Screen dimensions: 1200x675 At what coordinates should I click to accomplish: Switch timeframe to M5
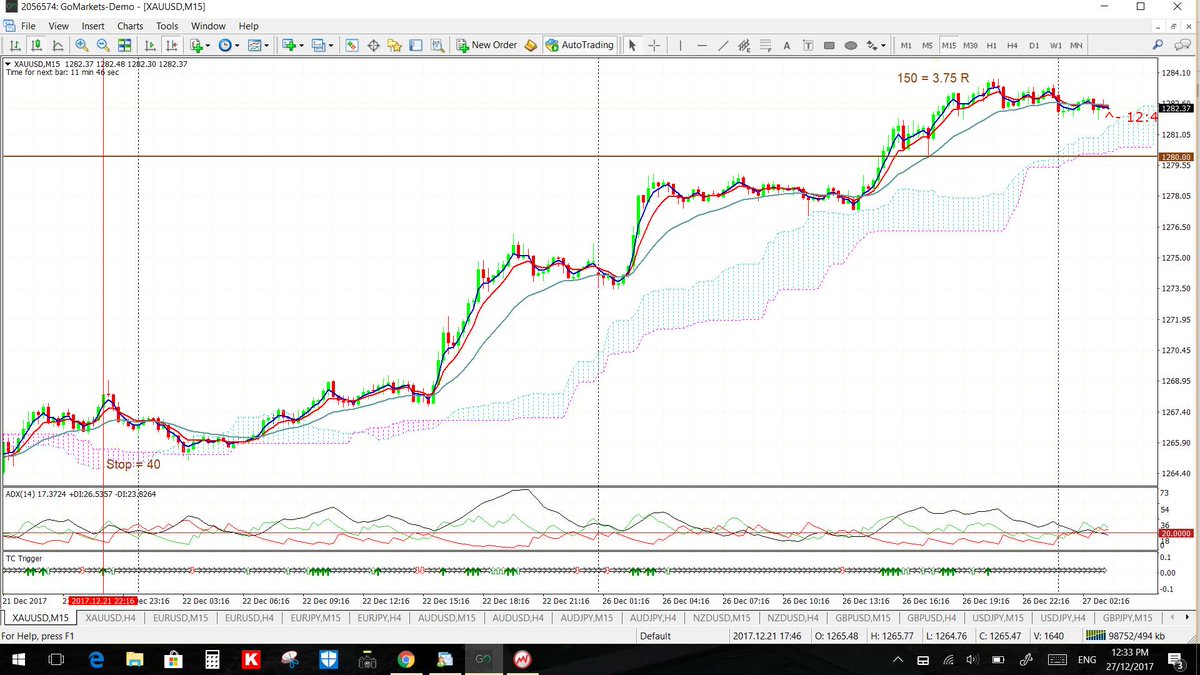[927, 45]
